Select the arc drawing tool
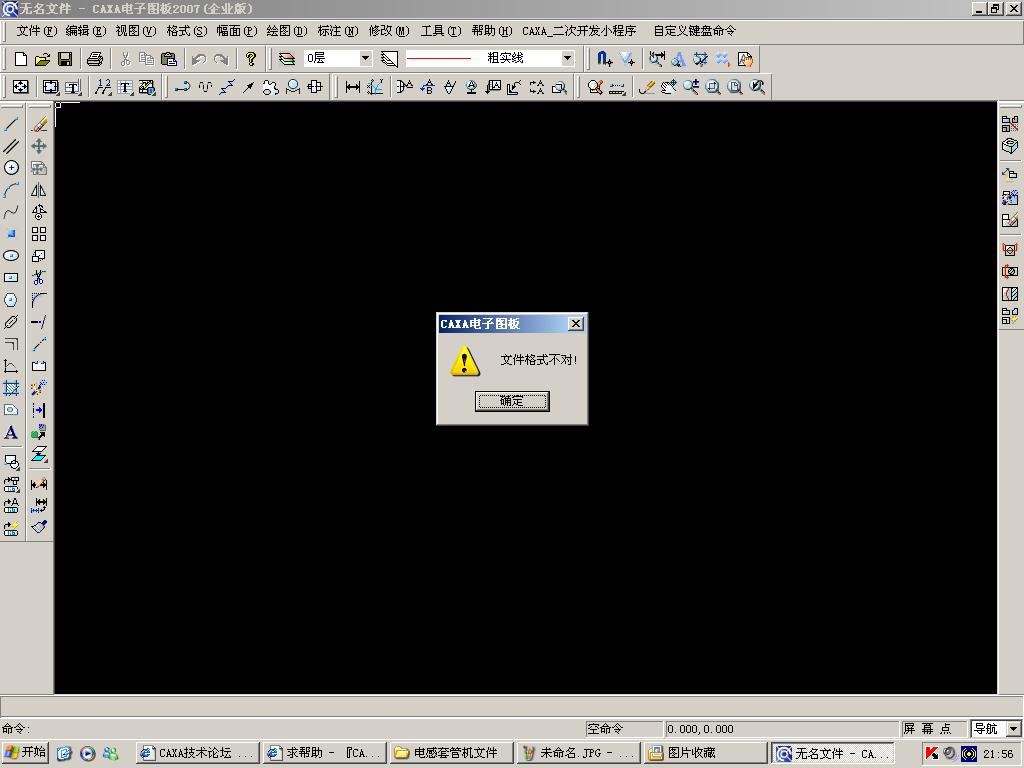Viewport: 1024px width, 768px height. (11, 190)
